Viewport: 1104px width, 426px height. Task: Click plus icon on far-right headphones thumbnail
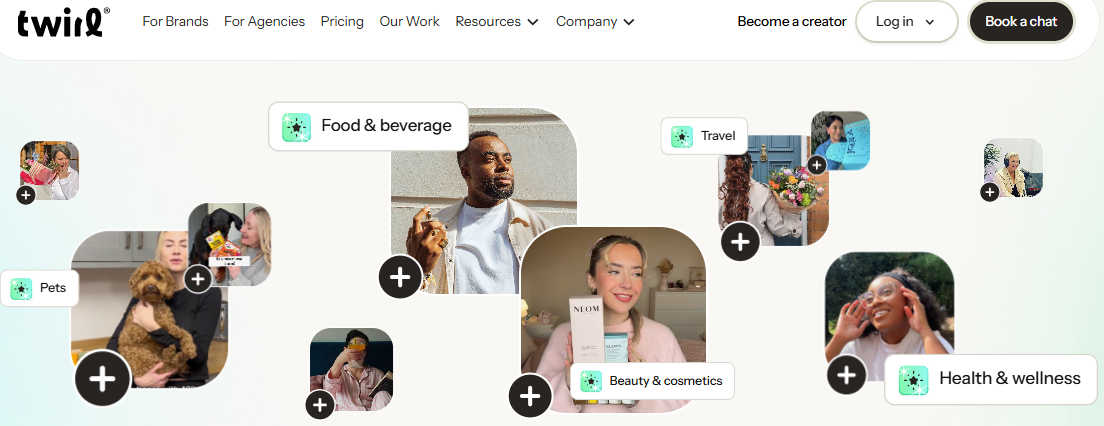point(989,192)
